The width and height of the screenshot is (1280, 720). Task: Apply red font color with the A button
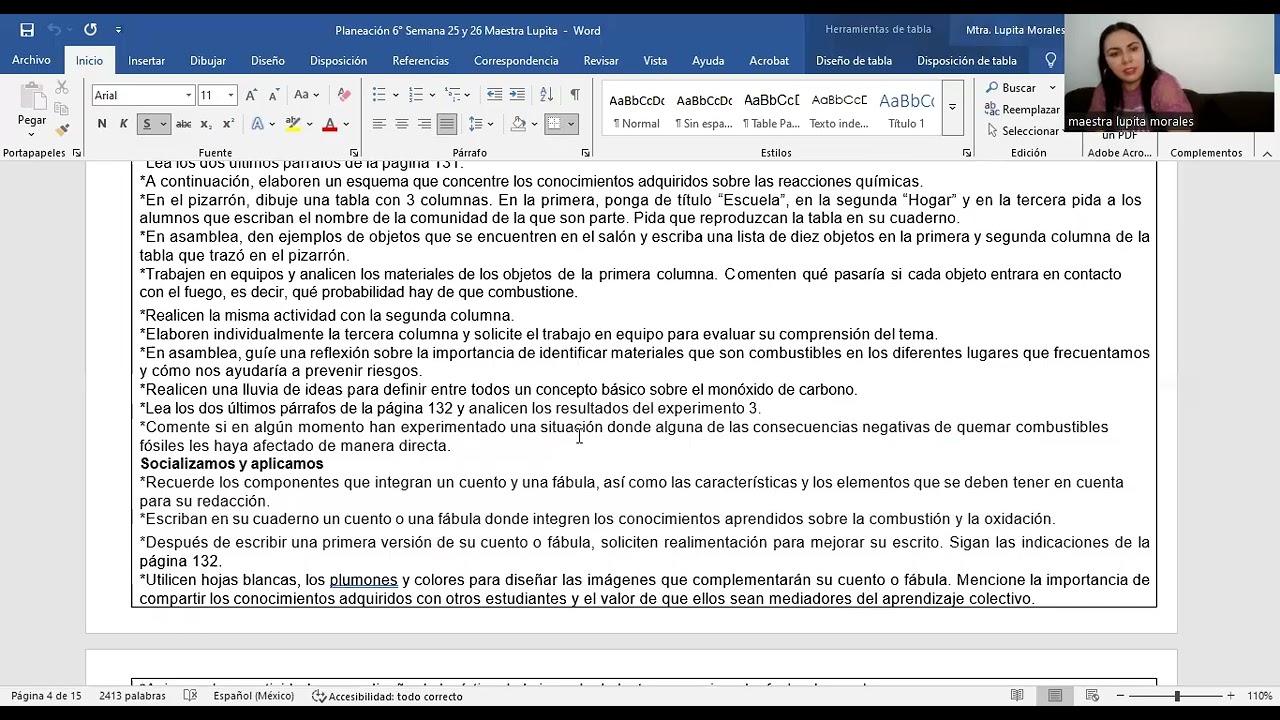point(329,124)
